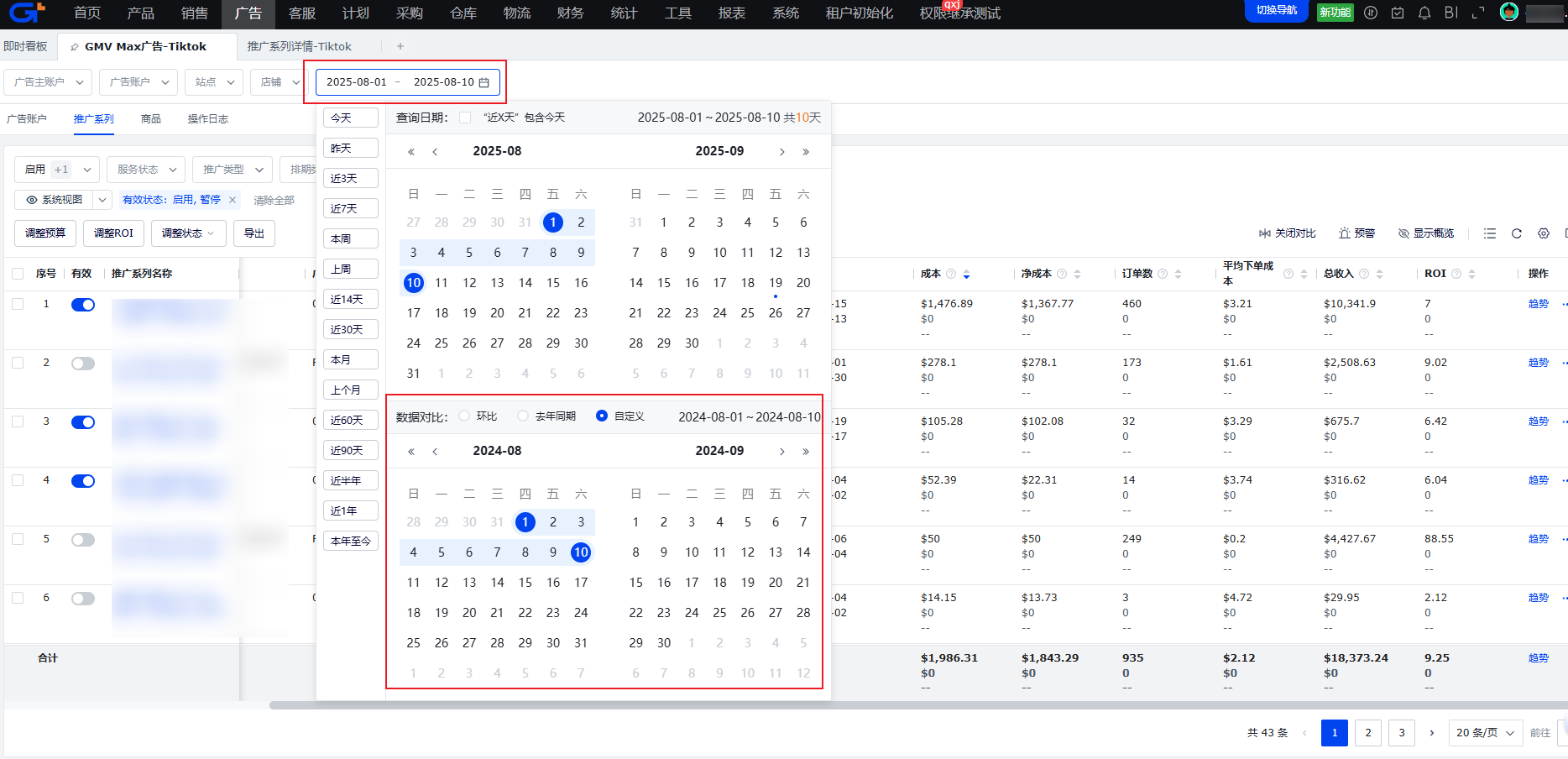Open the 推广类型 dropdown
Image resolution: width=1568 pixels, height=759 pixels.
click(x=233, y=170)
